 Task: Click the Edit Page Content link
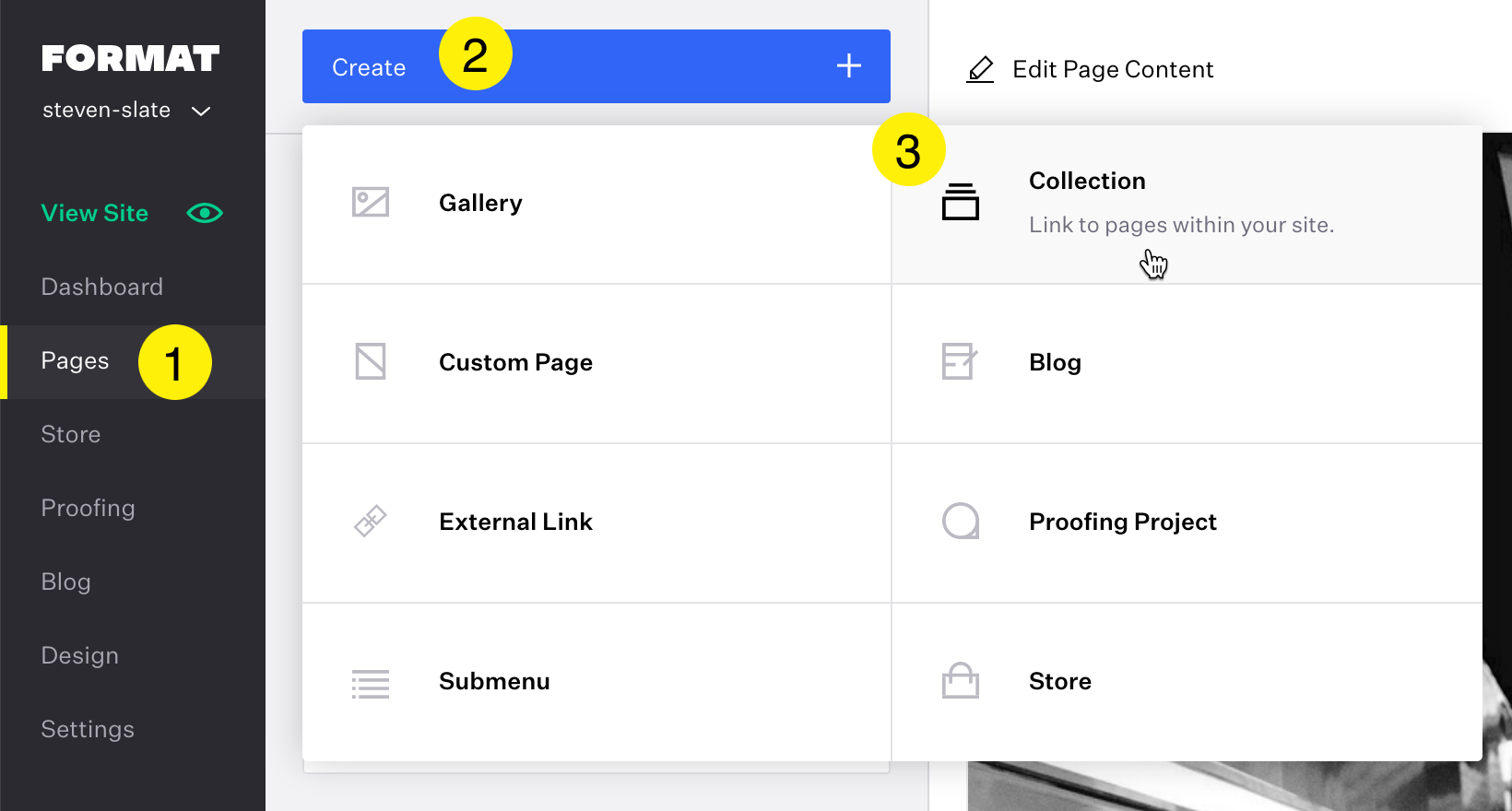[x=1113, y=68]
